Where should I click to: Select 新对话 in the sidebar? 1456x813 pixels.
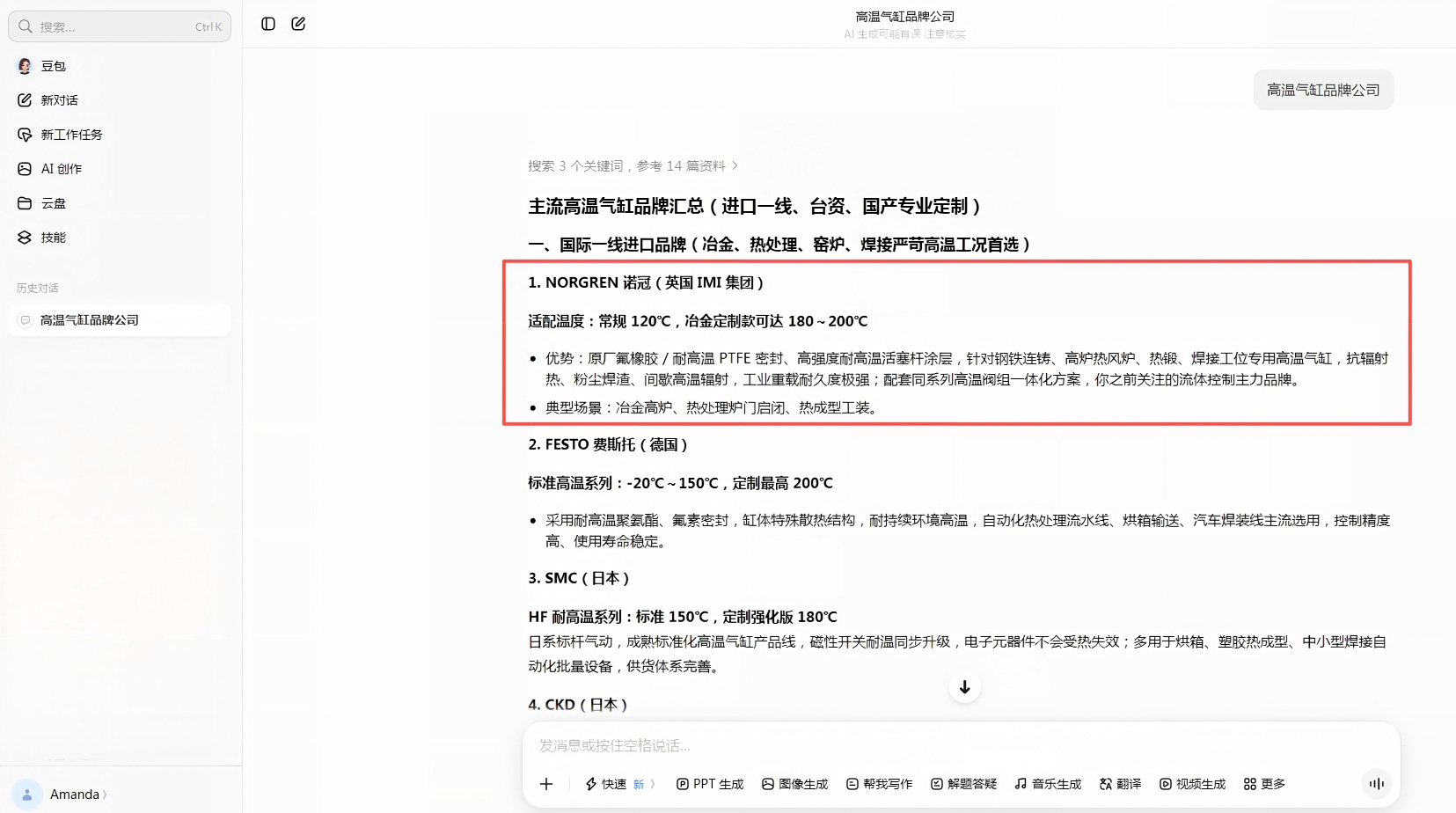[x=120, y=100]
